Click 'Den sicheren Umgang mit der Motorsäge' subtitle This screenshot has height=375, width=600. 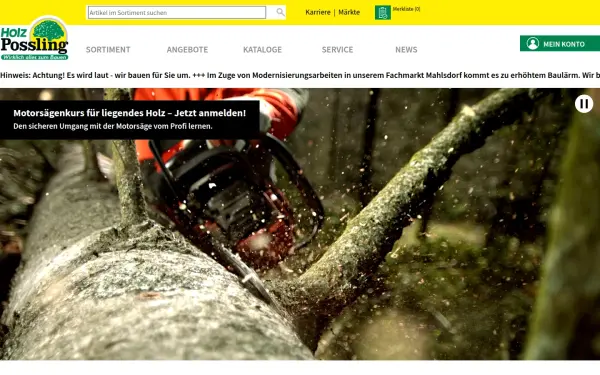coord(113,126)
